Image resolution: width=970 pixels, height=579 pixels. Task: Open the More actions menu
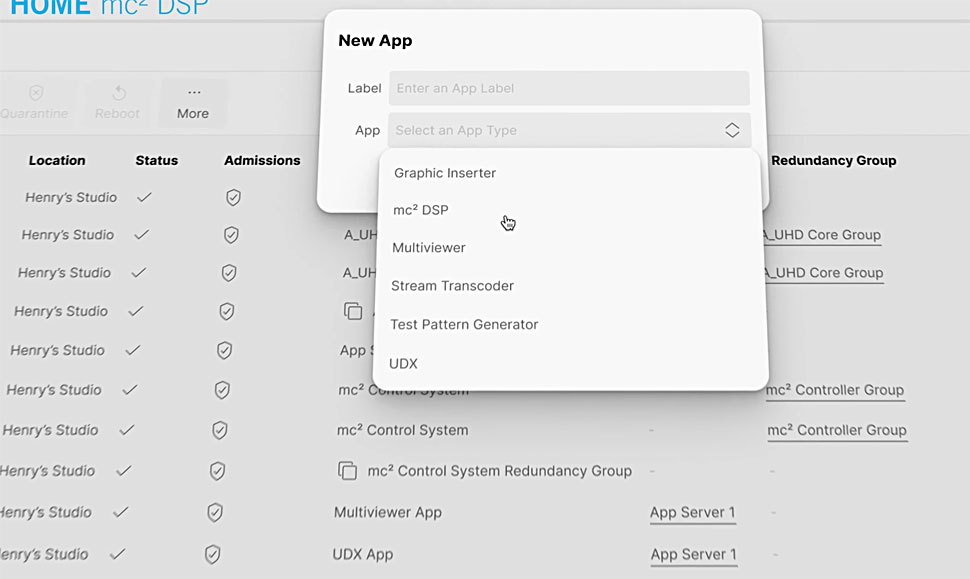tap(193, 103)
